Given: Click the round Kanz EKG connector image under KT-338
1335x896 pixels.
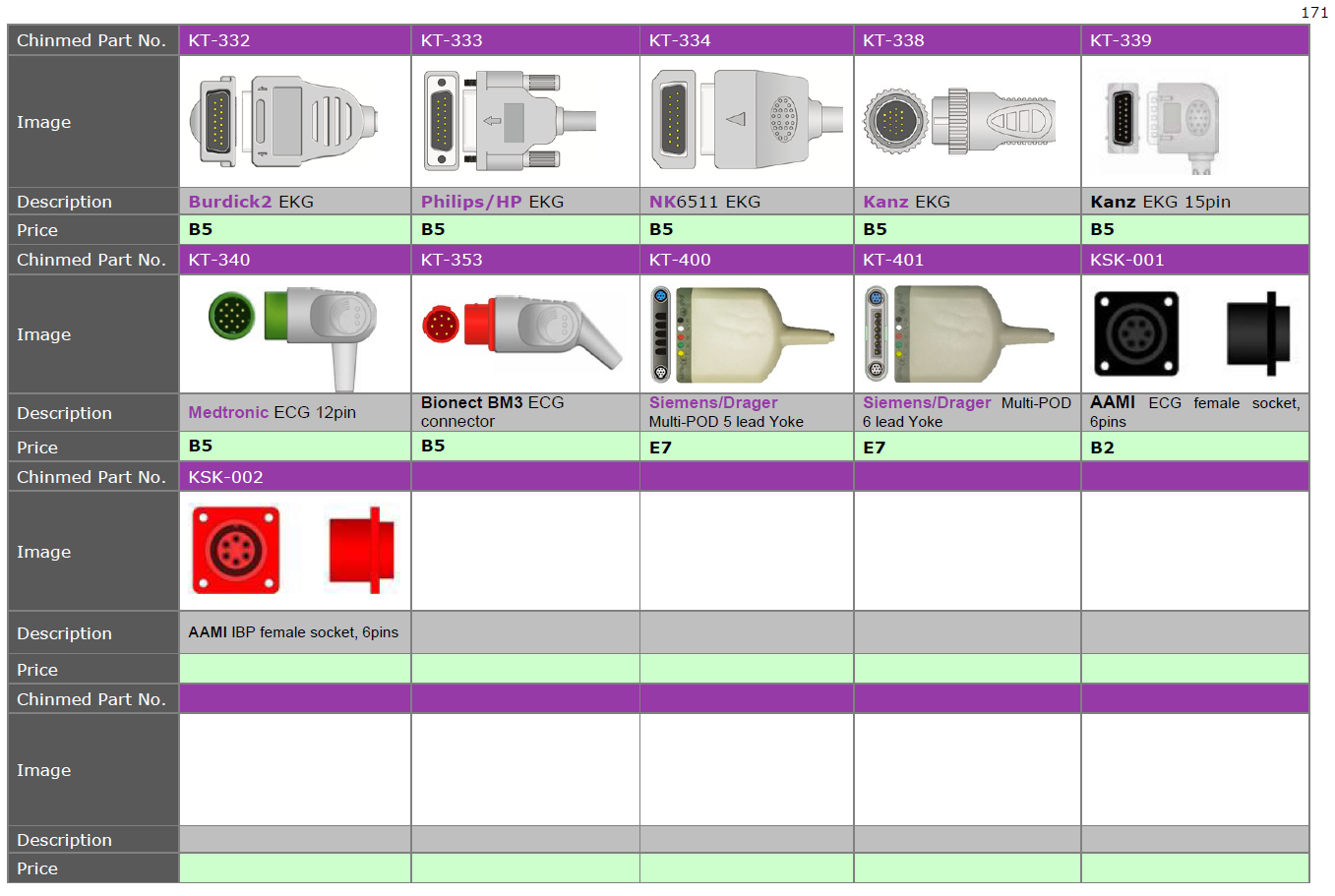Looking at the screenshot, I should click(x=959, y=122).
